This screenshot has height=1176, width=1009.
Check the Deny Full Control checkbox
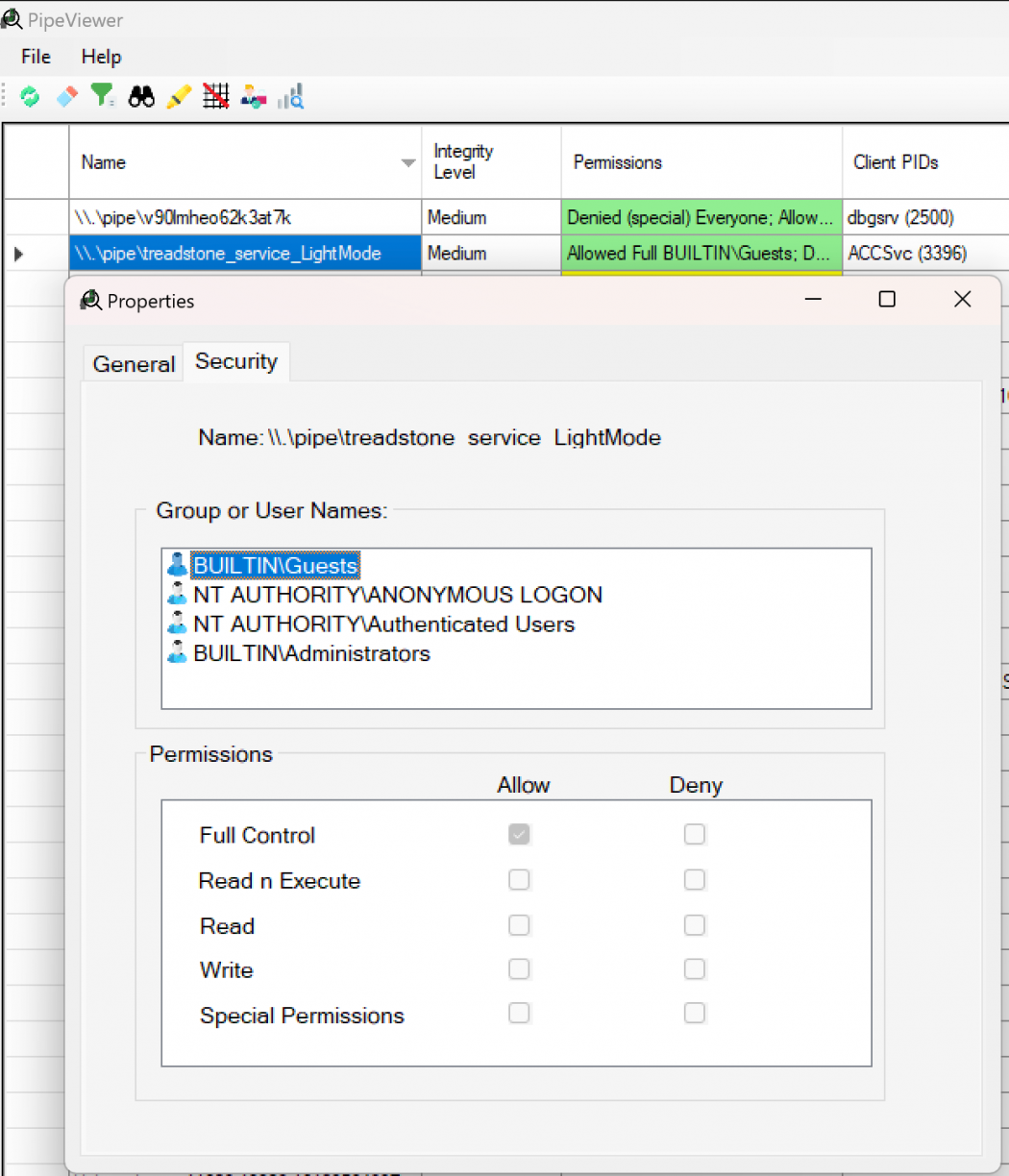695,835
